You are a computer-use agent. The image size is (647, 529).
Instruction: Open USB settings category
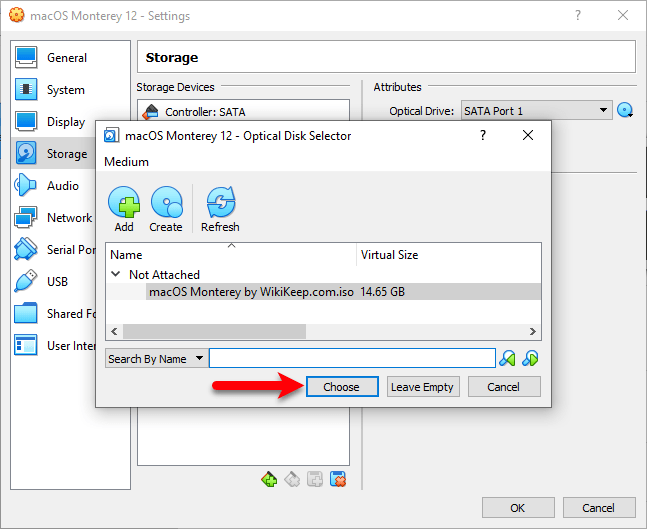(x=54, y=281)
